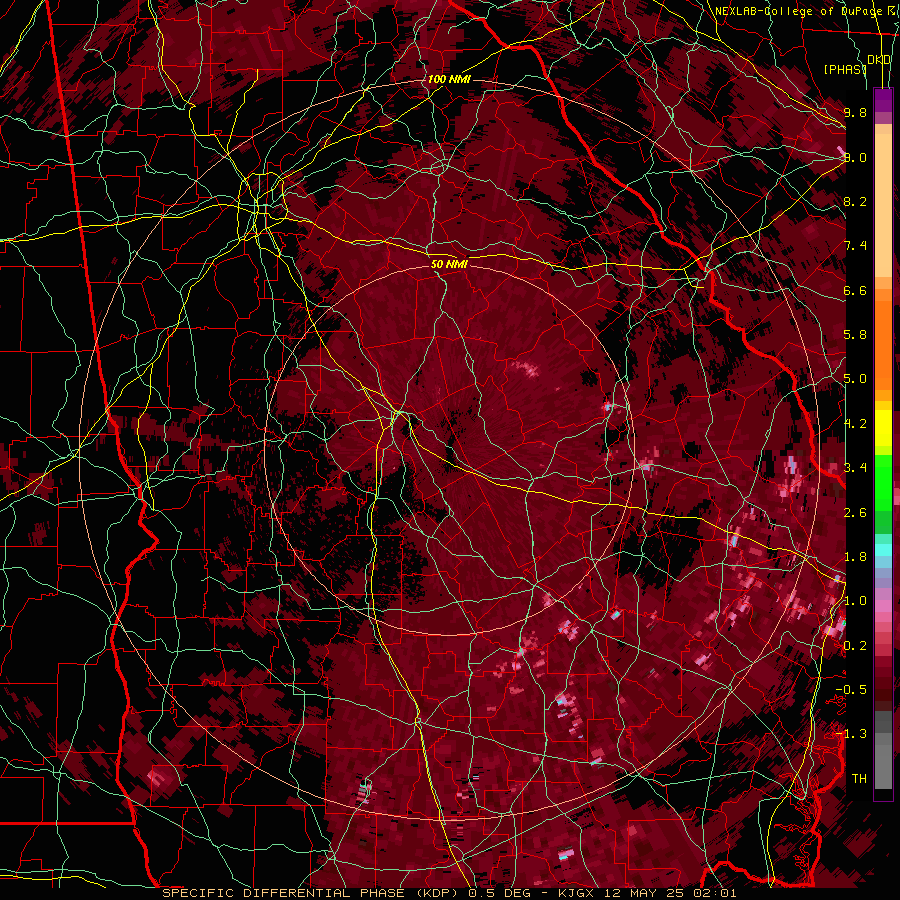This screenshot has width=900, height=900.
Task: Pick the orange segment of the color bar
Action: tap(883, 345)
